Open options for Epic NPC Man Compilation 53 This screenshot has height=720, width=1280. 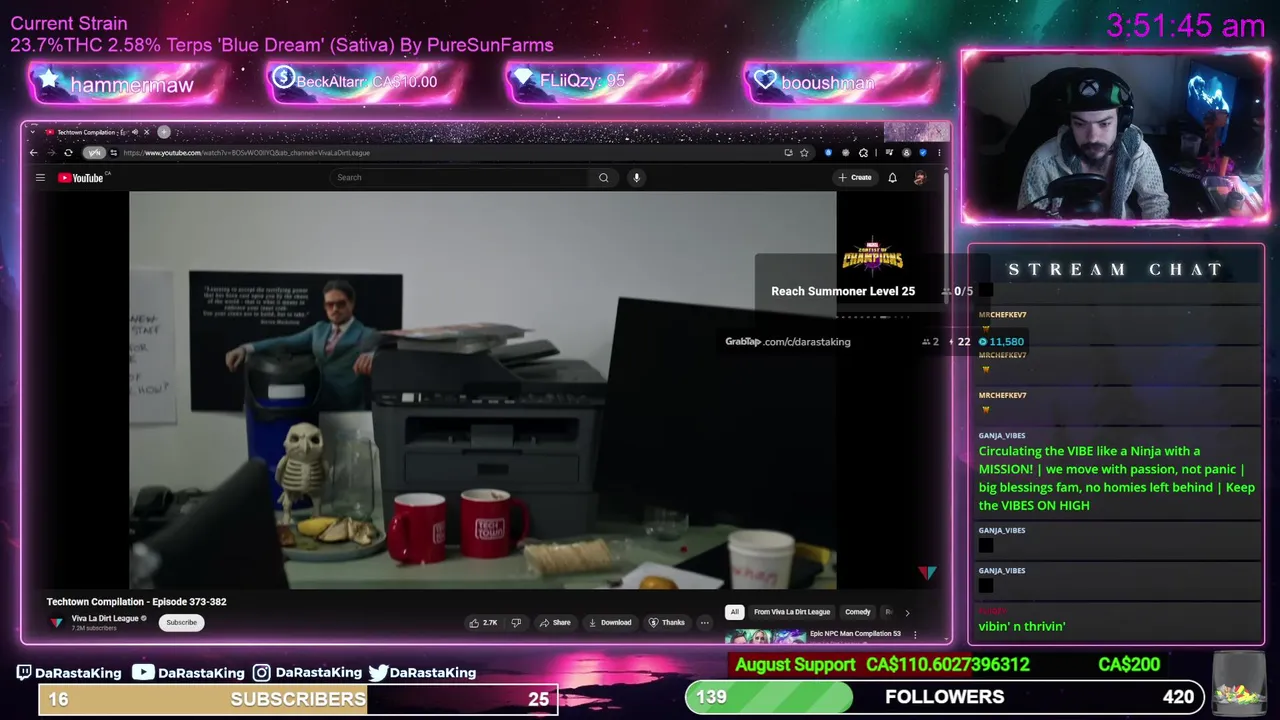coord(914,634)
